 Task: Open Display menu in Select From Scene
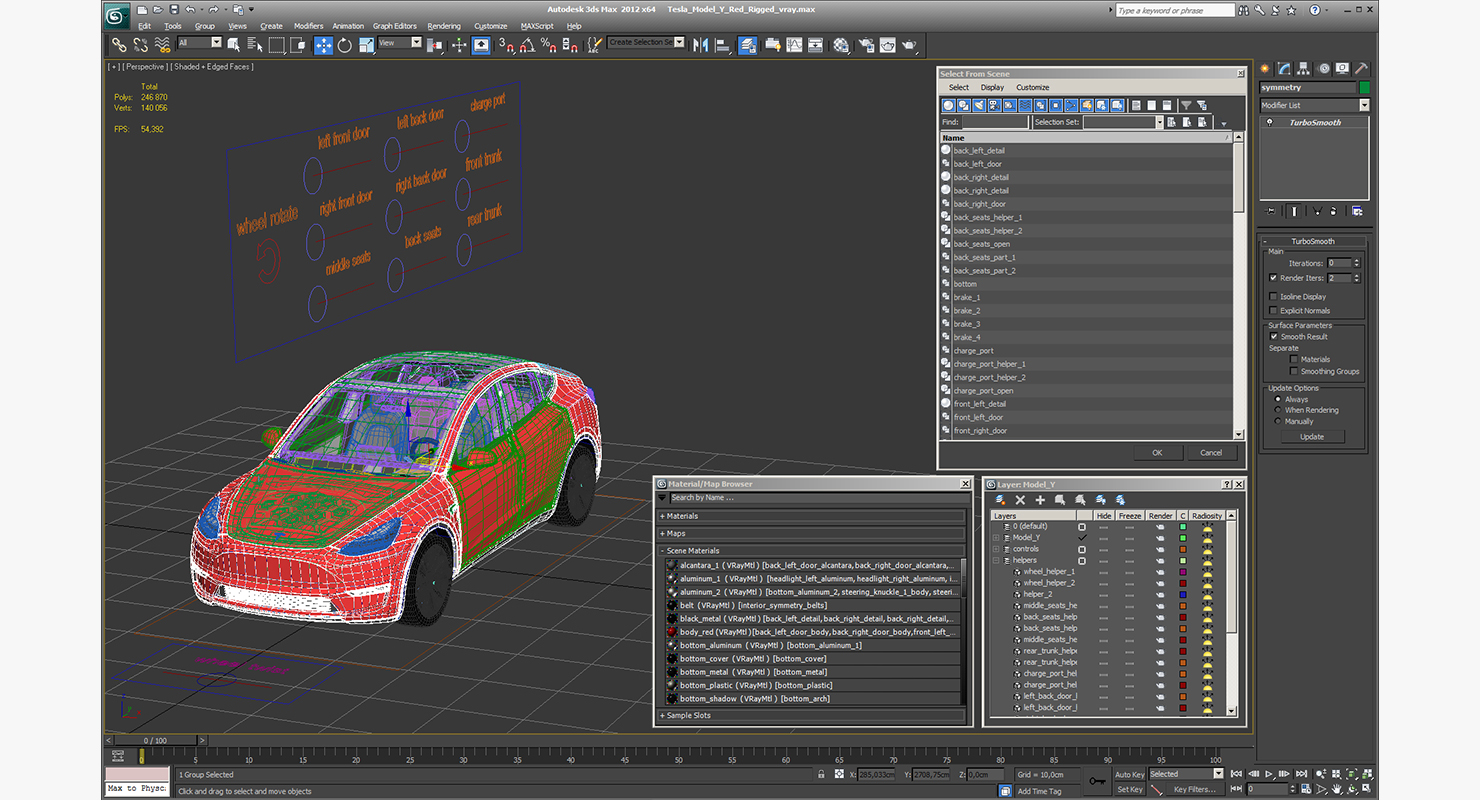click(x=992, y=88)
